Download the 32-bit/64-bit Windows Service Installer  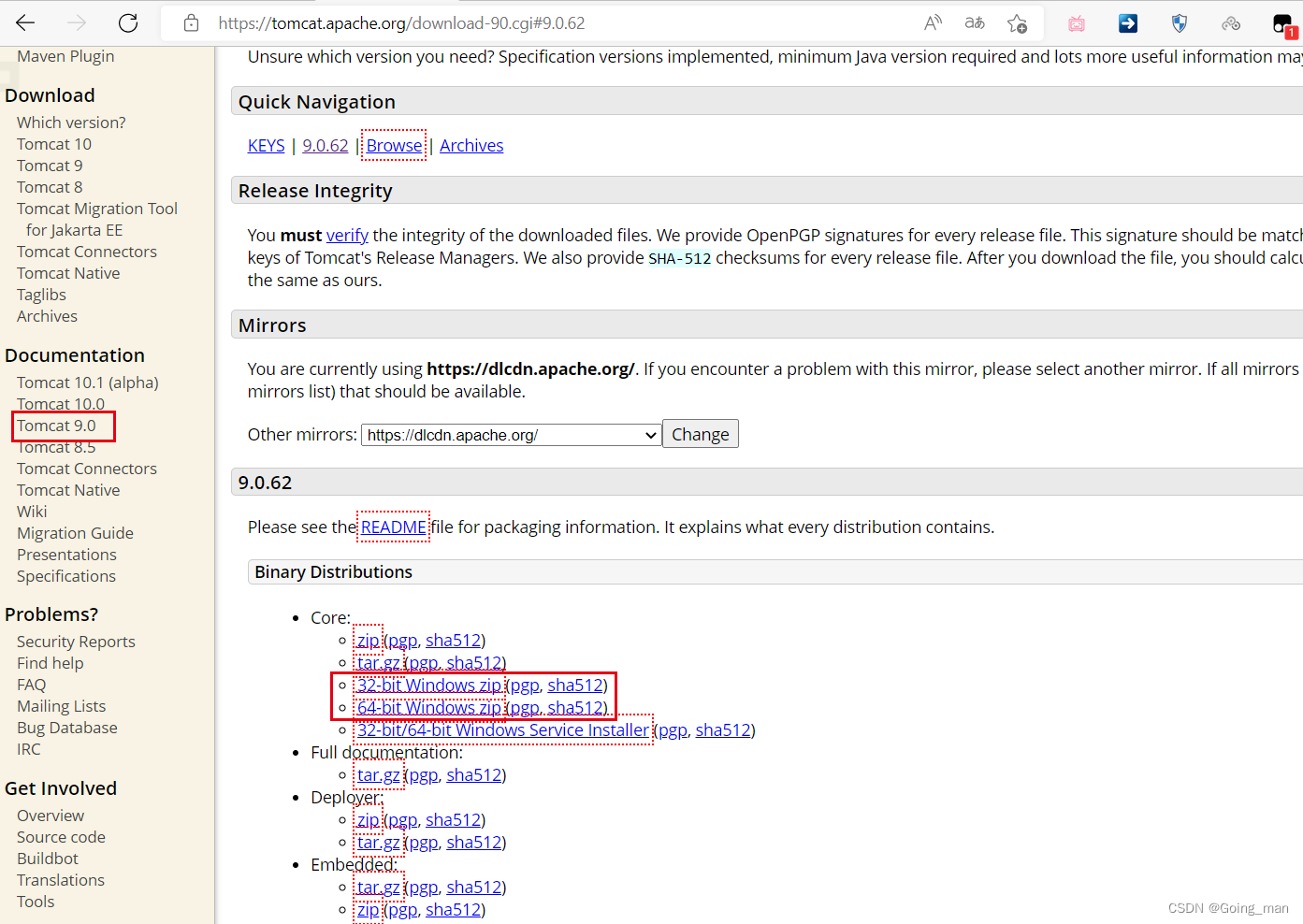tap(503, 730)
